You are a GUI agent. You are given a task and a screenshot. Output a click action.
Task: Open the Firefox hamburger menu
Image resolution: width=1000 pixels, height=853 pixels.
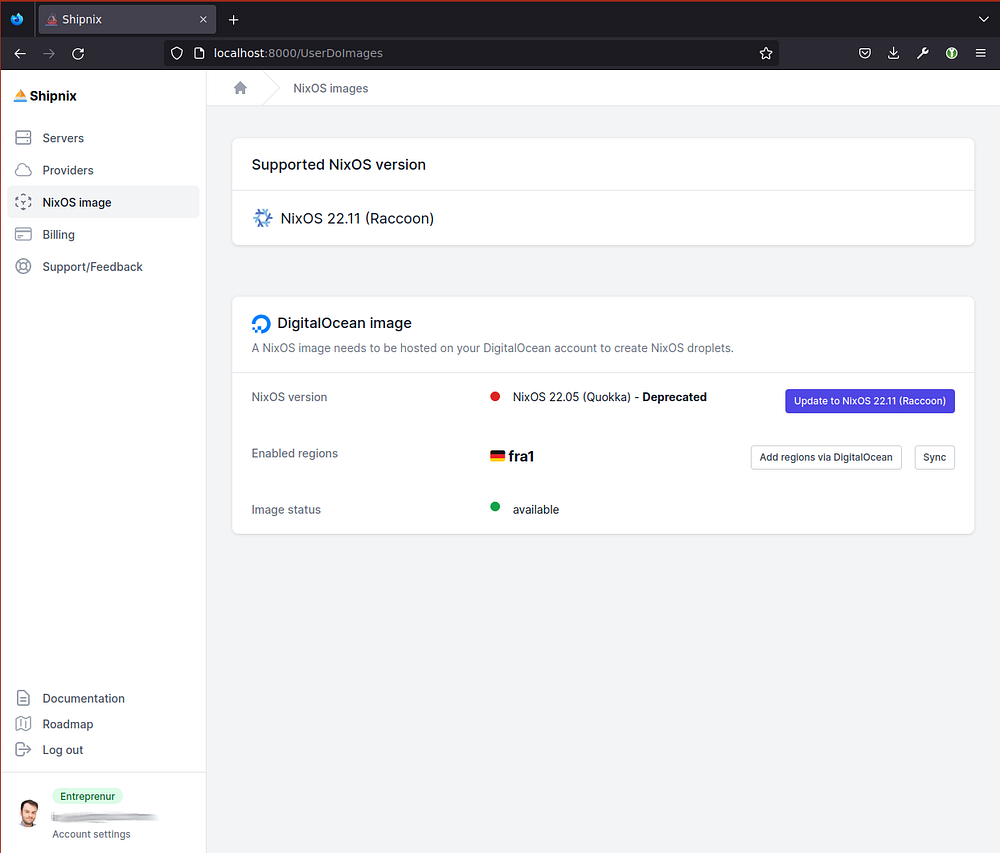pyautogui.click(x=981, y=54)
